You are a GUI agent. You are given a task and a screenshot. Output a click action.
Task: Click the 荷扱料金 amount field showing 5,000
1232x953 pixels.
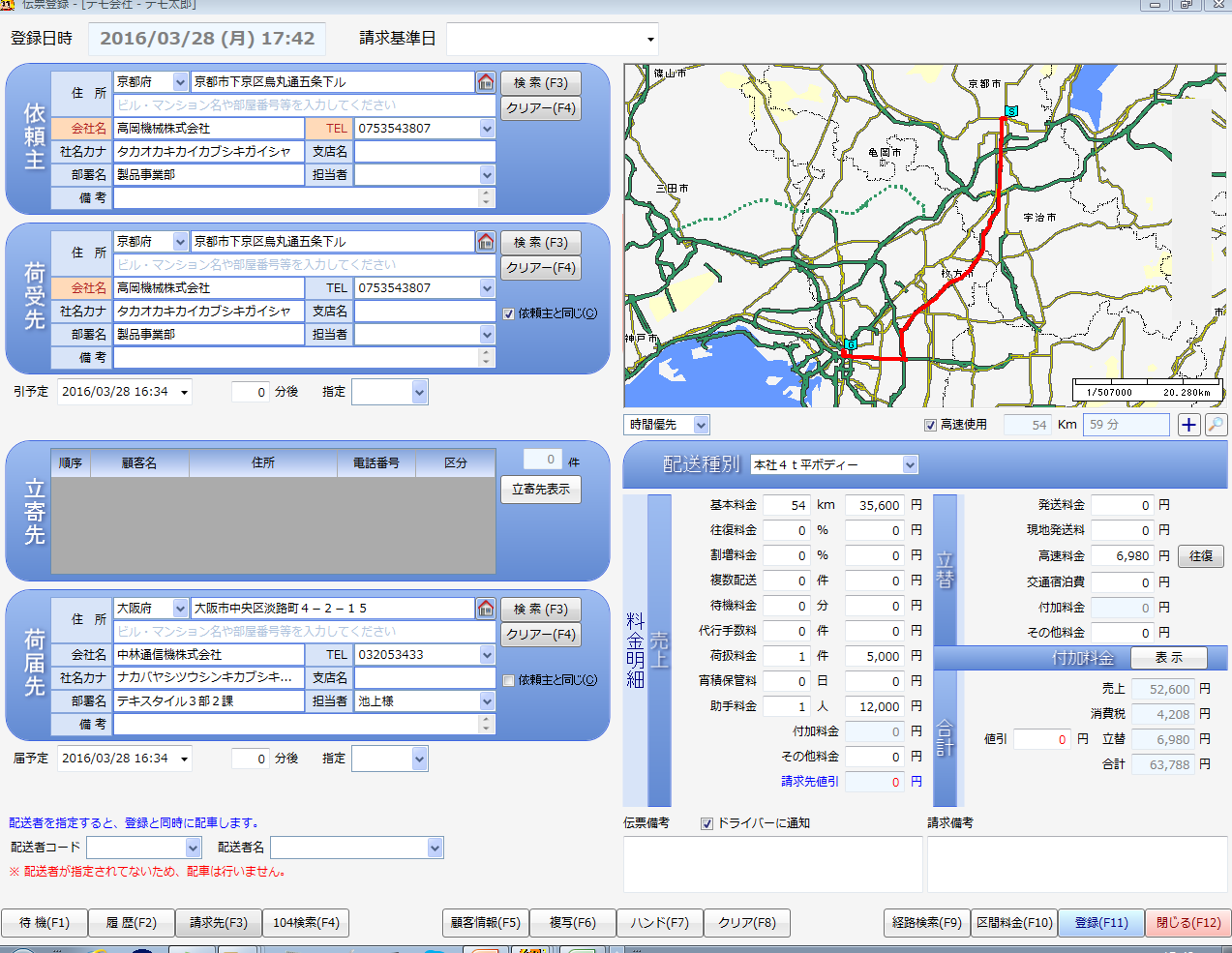coord(875,657)
